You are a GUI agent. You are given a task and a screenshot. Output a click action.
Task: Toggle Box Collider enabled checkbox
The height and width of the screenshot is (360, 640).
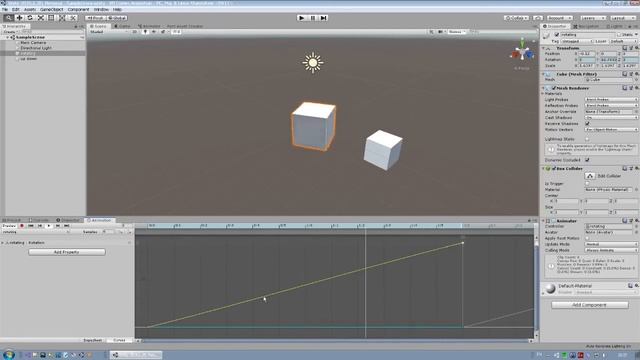click(x=554, y=169)
